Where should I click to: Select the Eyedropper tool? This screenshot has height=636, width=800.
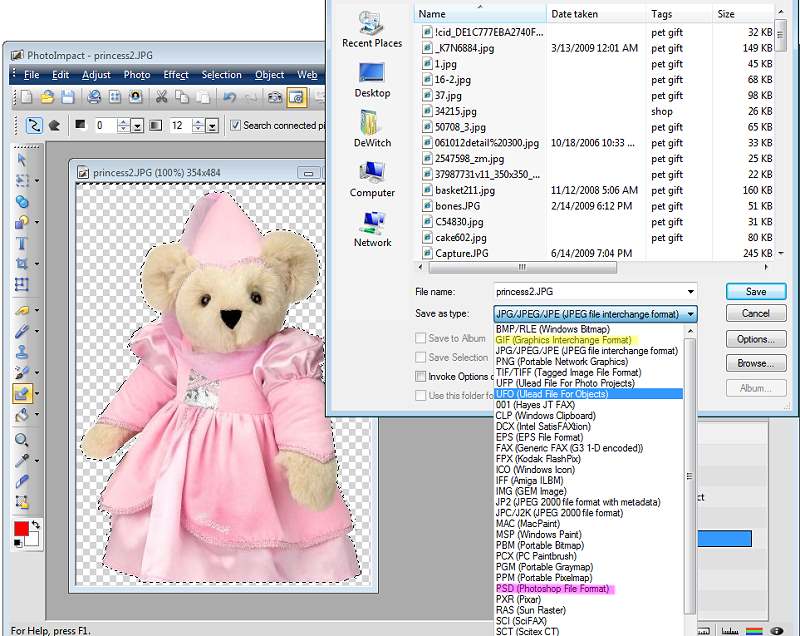(22, 460)
